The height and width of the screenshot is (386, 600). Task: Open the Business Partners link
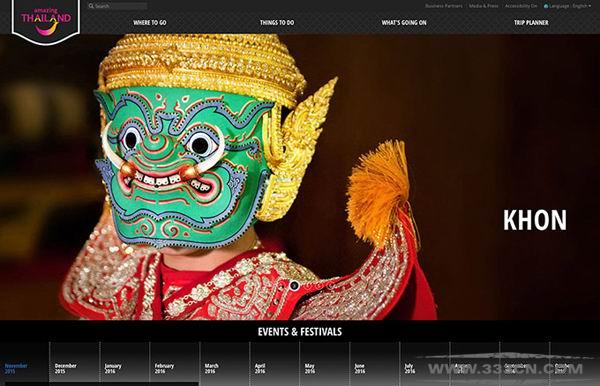point(444,6)
